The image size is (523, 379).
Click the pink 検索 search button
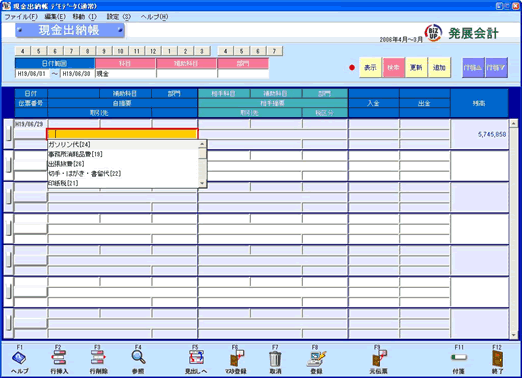(x=393, y=68)
